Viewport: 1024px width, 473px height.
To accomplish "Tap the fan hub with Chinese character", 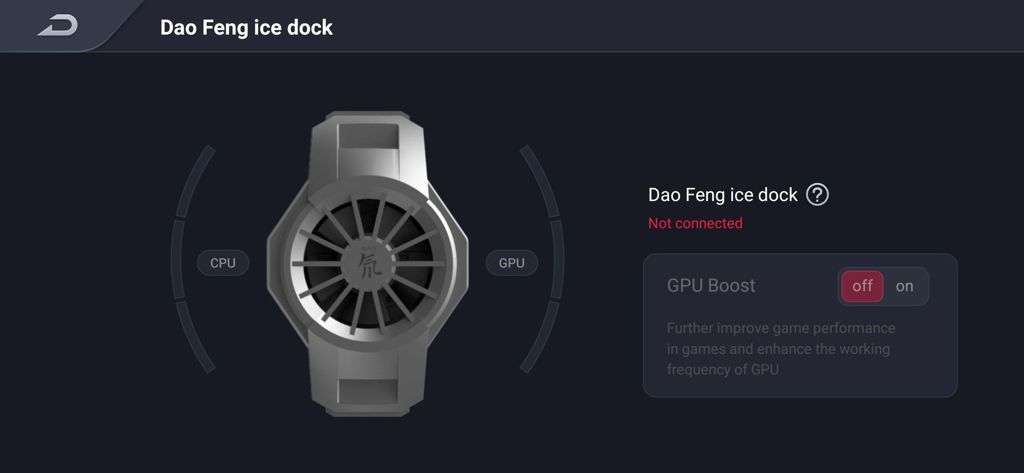I will (x=367, y=263).
